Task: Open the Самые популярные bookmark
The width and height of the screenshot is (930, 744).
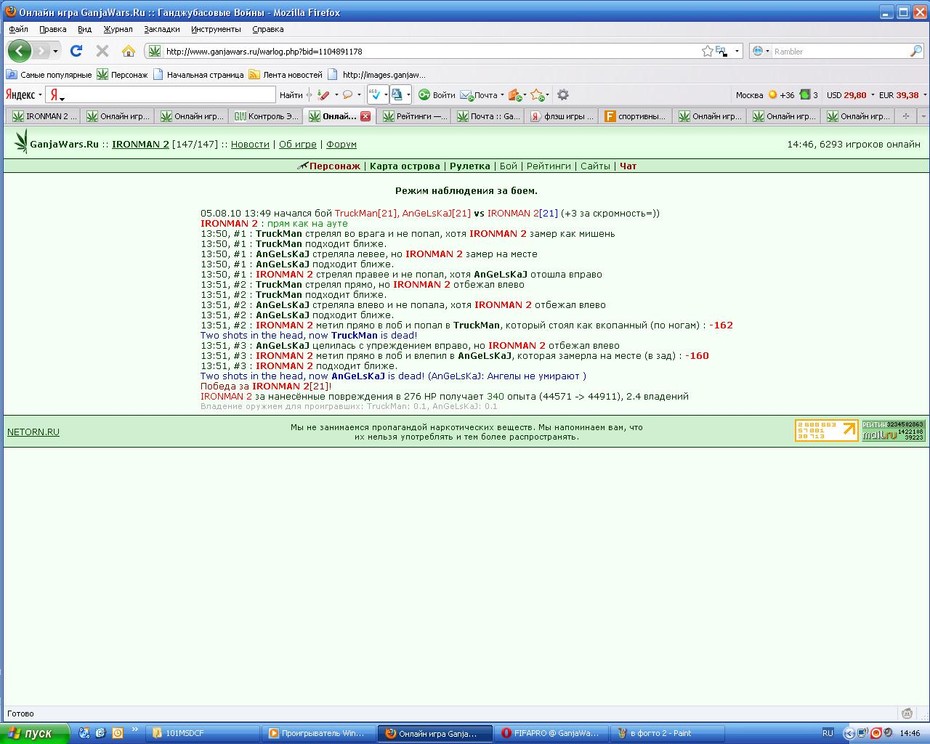Action: click(x=49, y=75)
